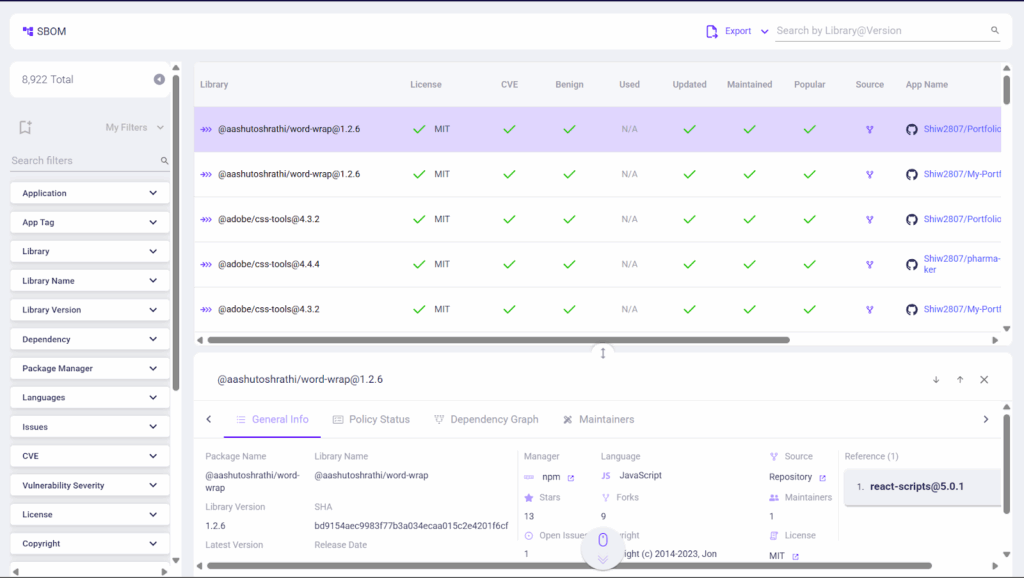Viewport: 1024px width, 578px height.
Task: Sort by the Popular column header
Action: (x=810, y=84)
